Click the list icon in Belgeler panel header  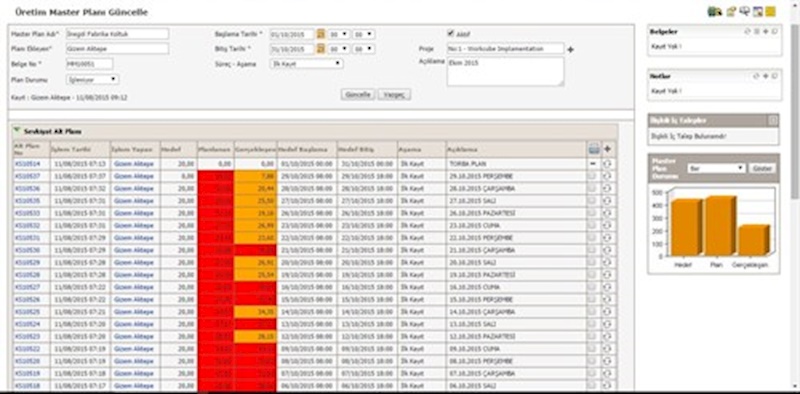point(757,32)
